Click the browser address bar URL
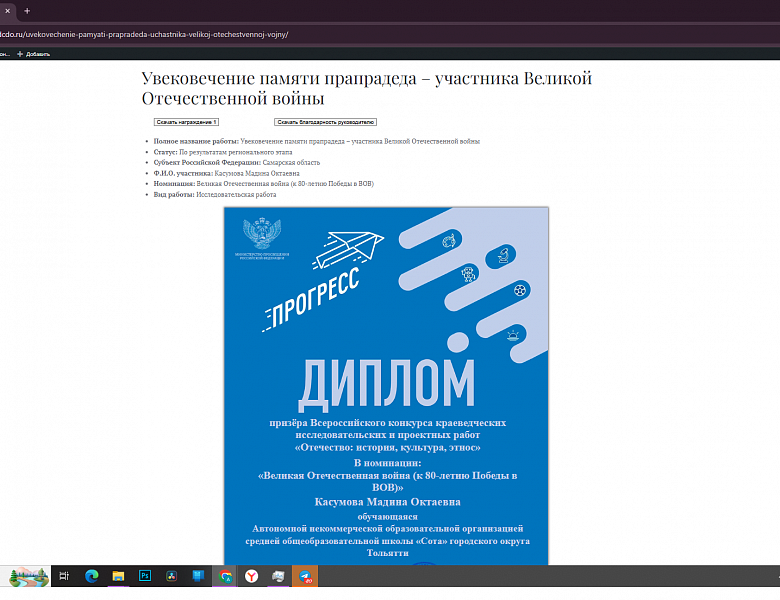 144,34
